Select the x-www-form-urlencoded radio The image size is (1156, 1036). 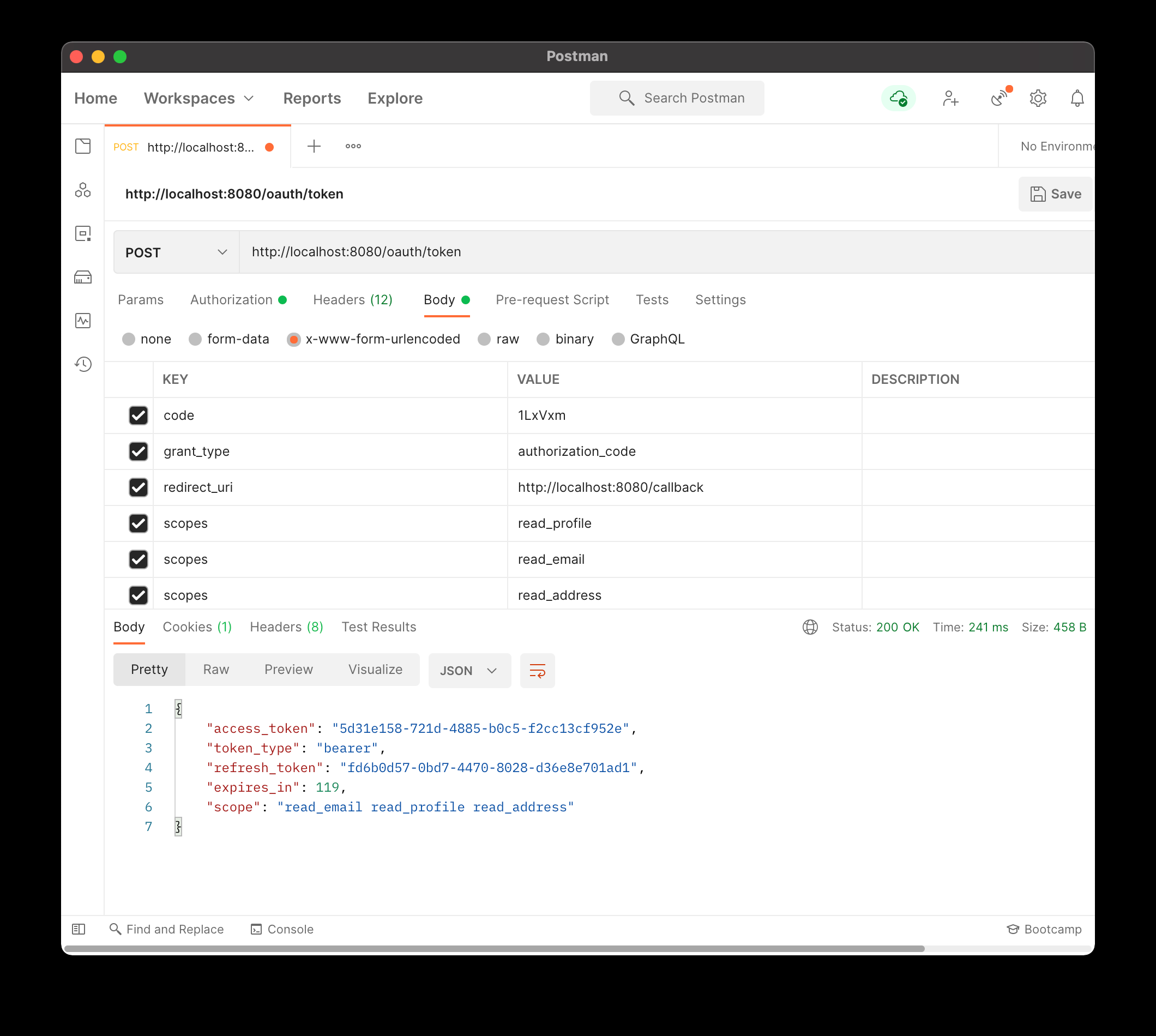pyautogui.click(x=294, y=339)
